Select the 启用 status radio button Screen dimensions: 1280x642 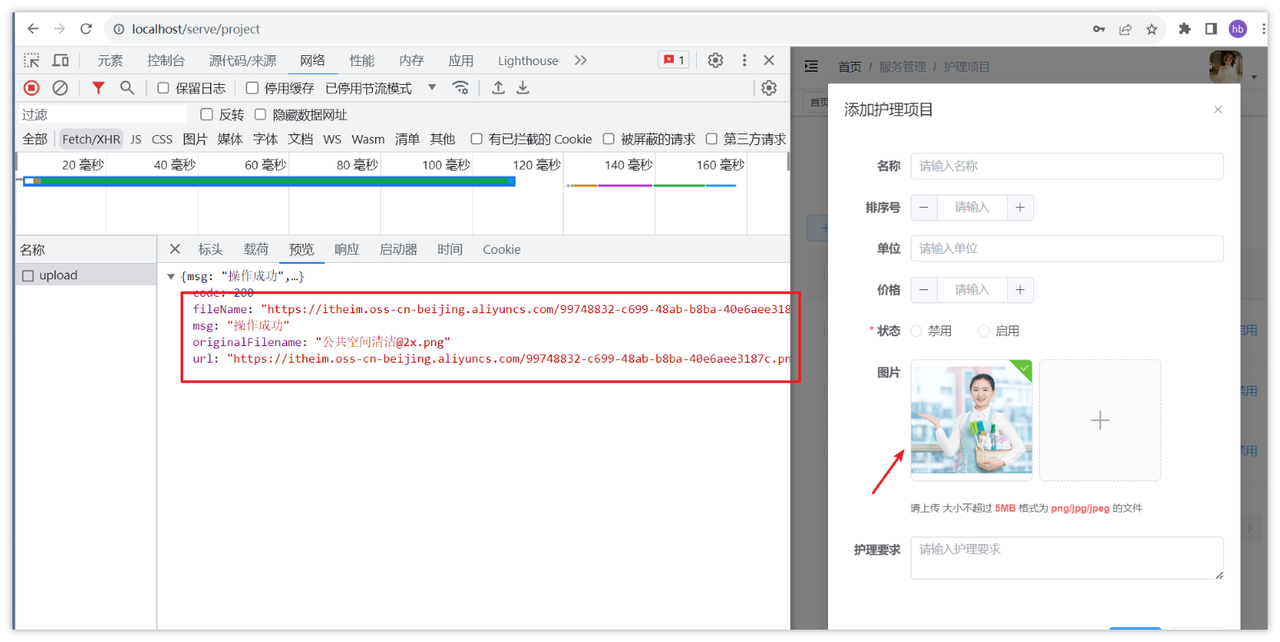click(x=984, y=331)
